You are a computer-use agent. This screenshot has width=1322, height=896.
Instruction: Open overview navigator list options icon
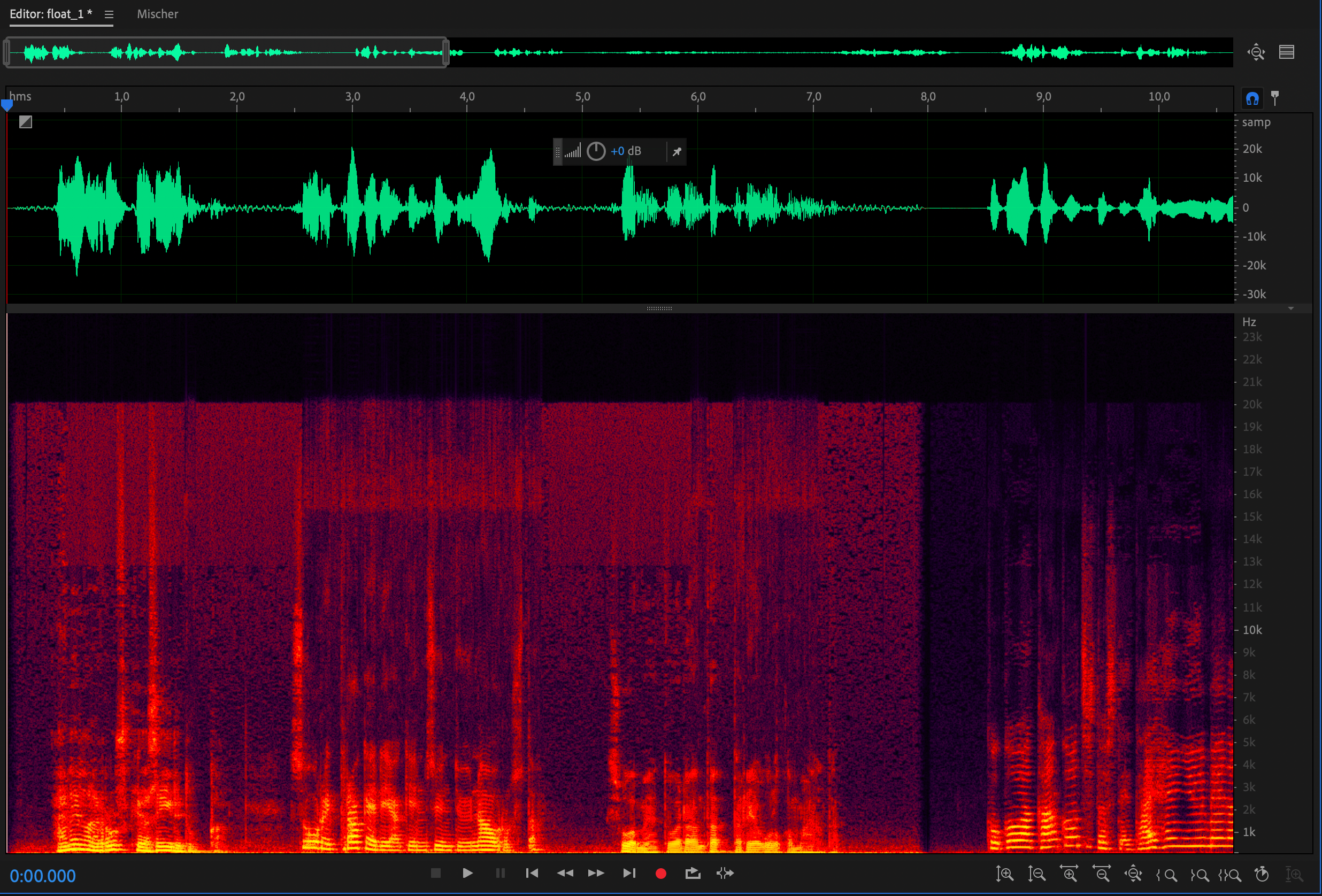pos(1287,52)
